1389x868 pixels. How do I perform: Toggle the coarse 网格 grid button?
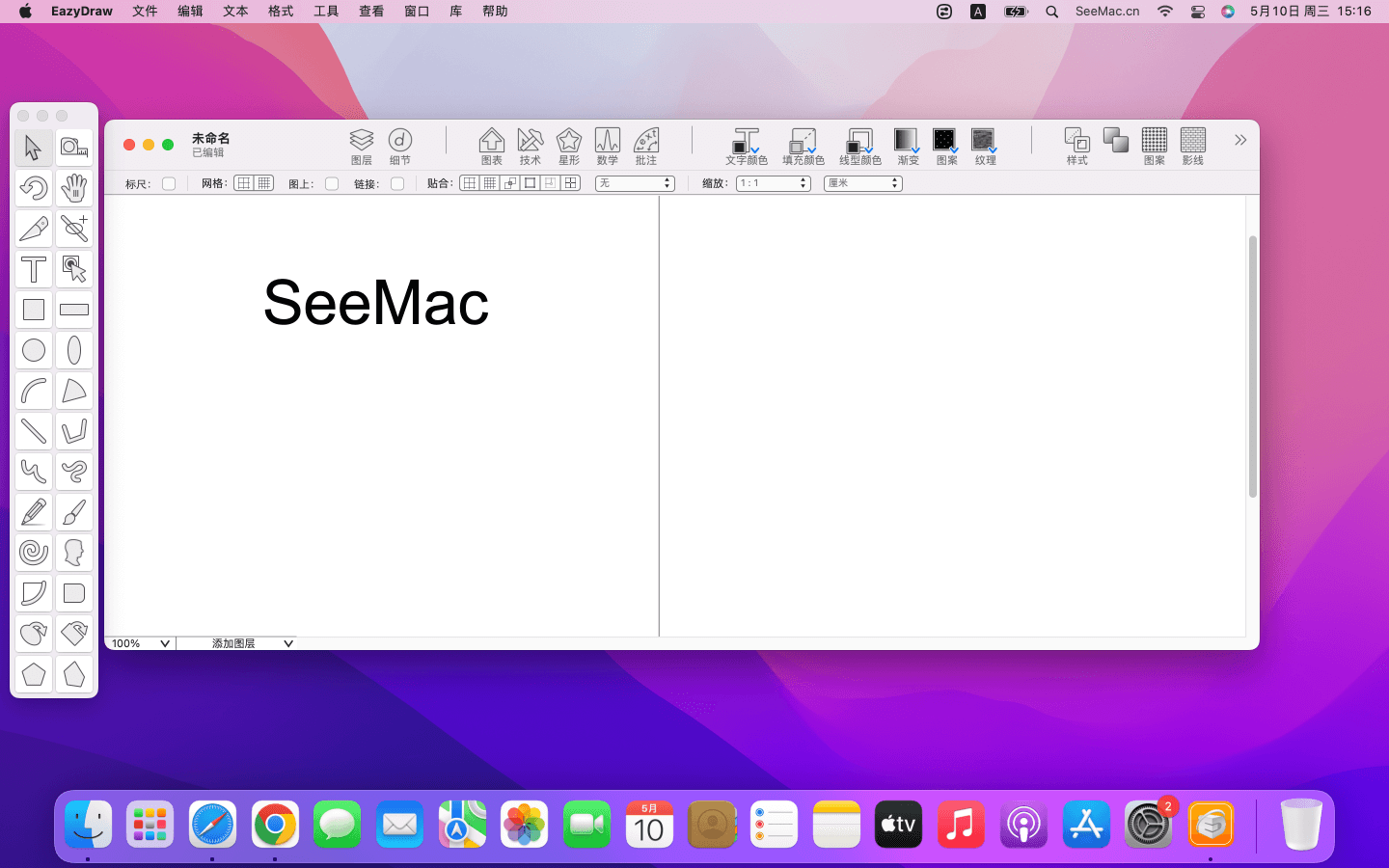point(244,183)
